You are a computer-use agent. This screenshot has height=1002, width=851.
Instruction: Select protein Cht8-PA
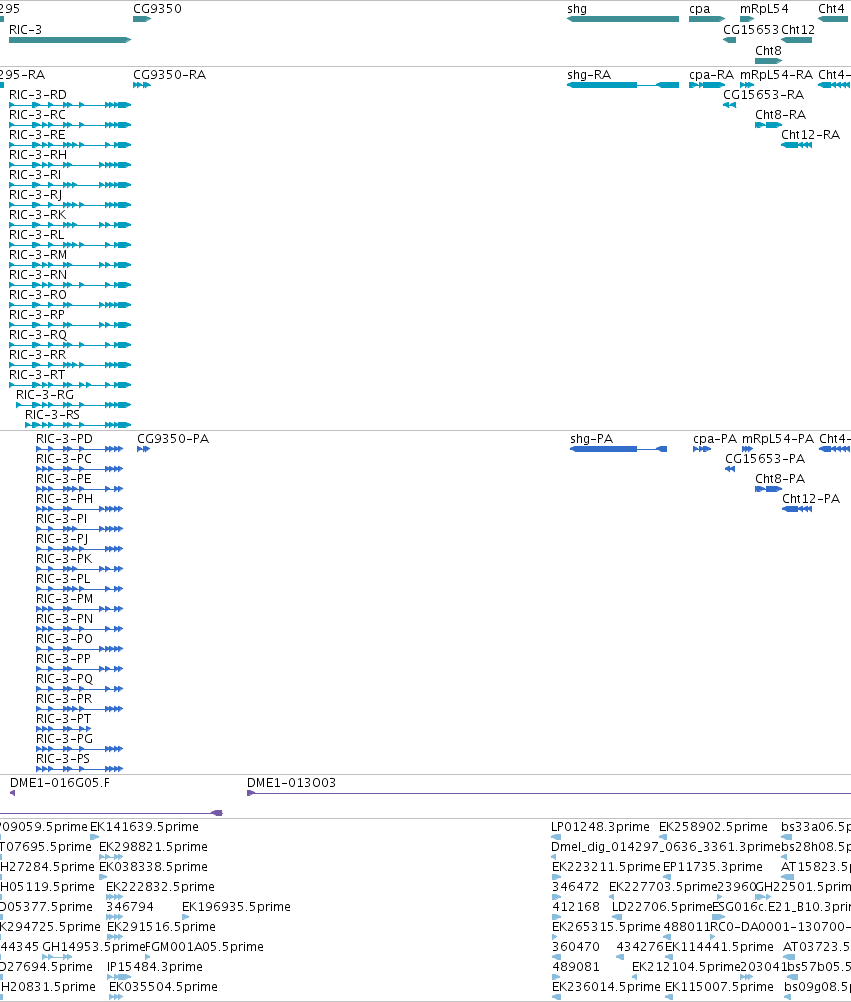(769, 489)
